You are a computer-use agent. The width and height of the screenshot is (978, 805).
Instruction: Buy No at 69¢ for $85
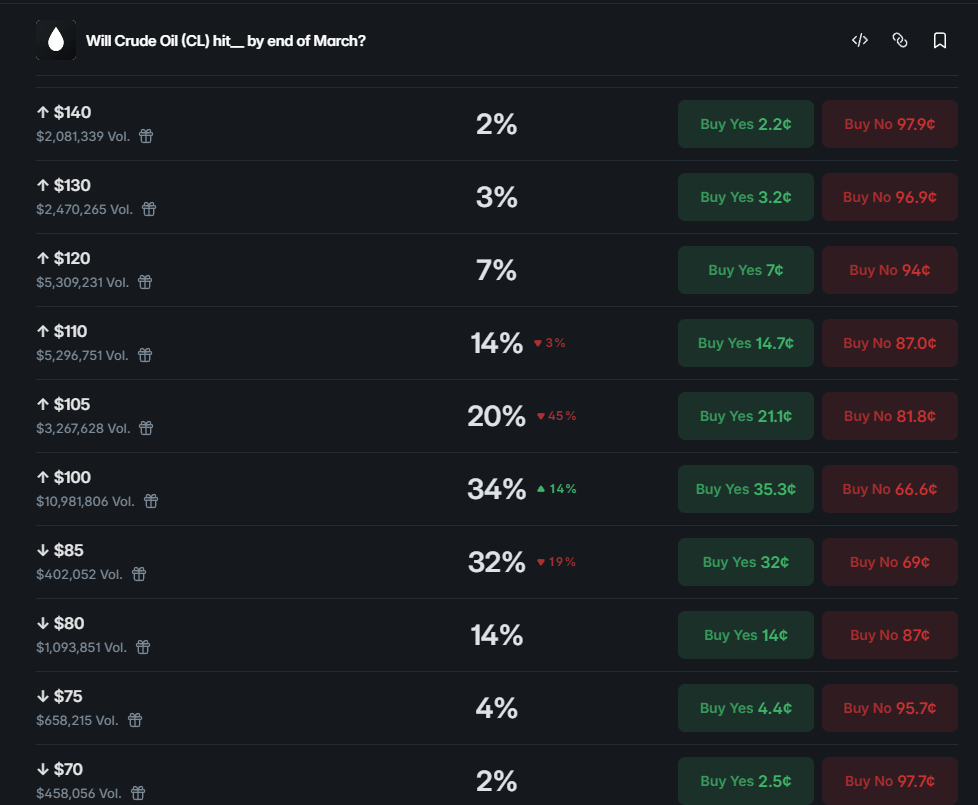[x=889, y=562]
